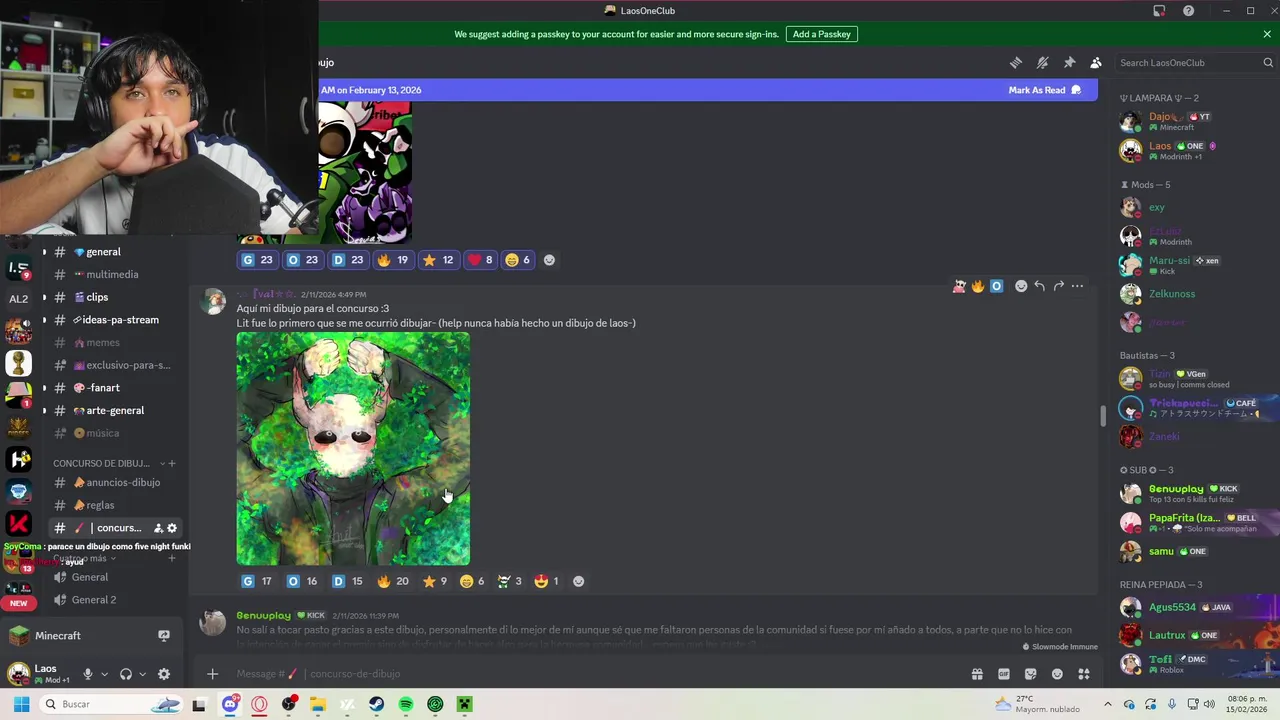
Task: Stream Minecraft via screen share icon
Action: click(164, 636)
